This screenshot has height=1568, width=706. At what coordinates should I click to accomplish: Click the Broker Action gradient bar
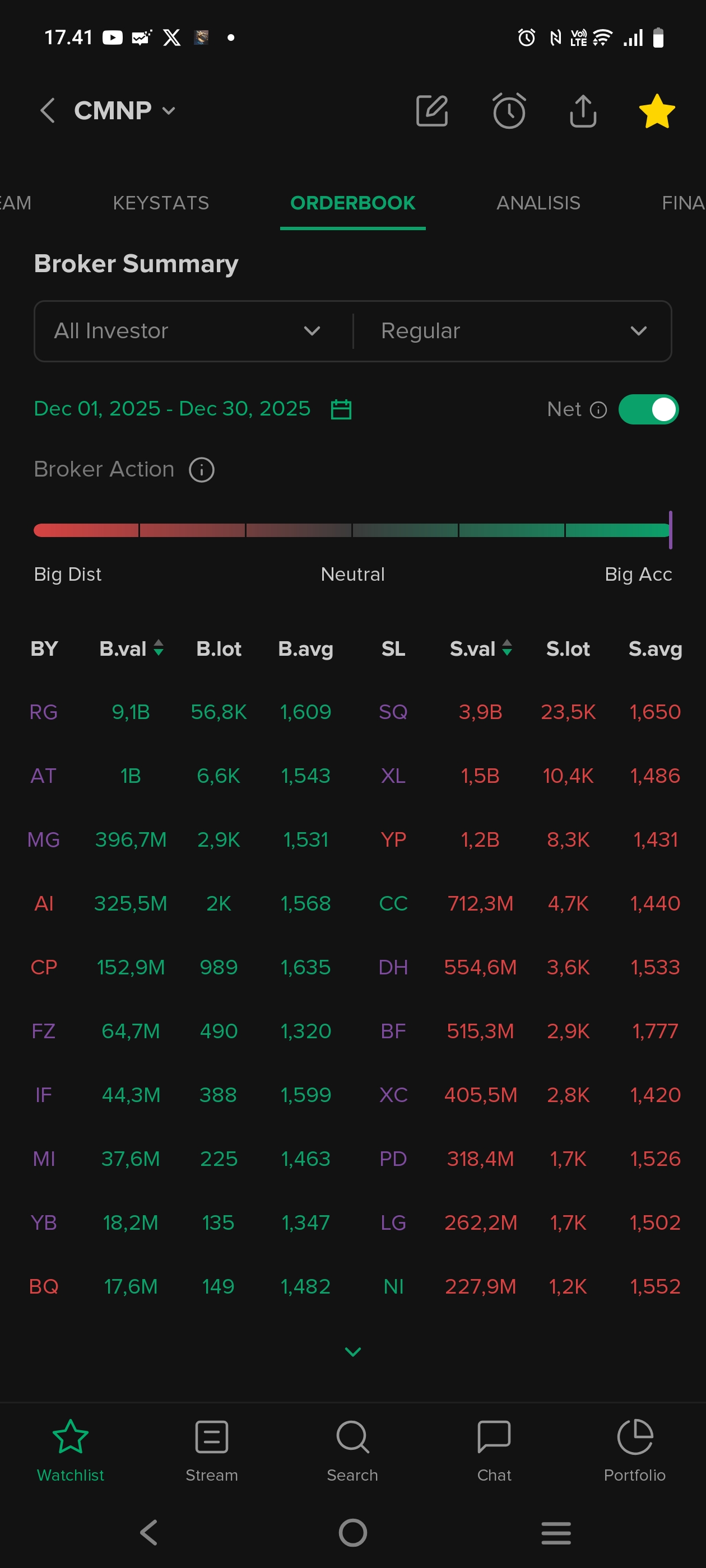[352, 530]
